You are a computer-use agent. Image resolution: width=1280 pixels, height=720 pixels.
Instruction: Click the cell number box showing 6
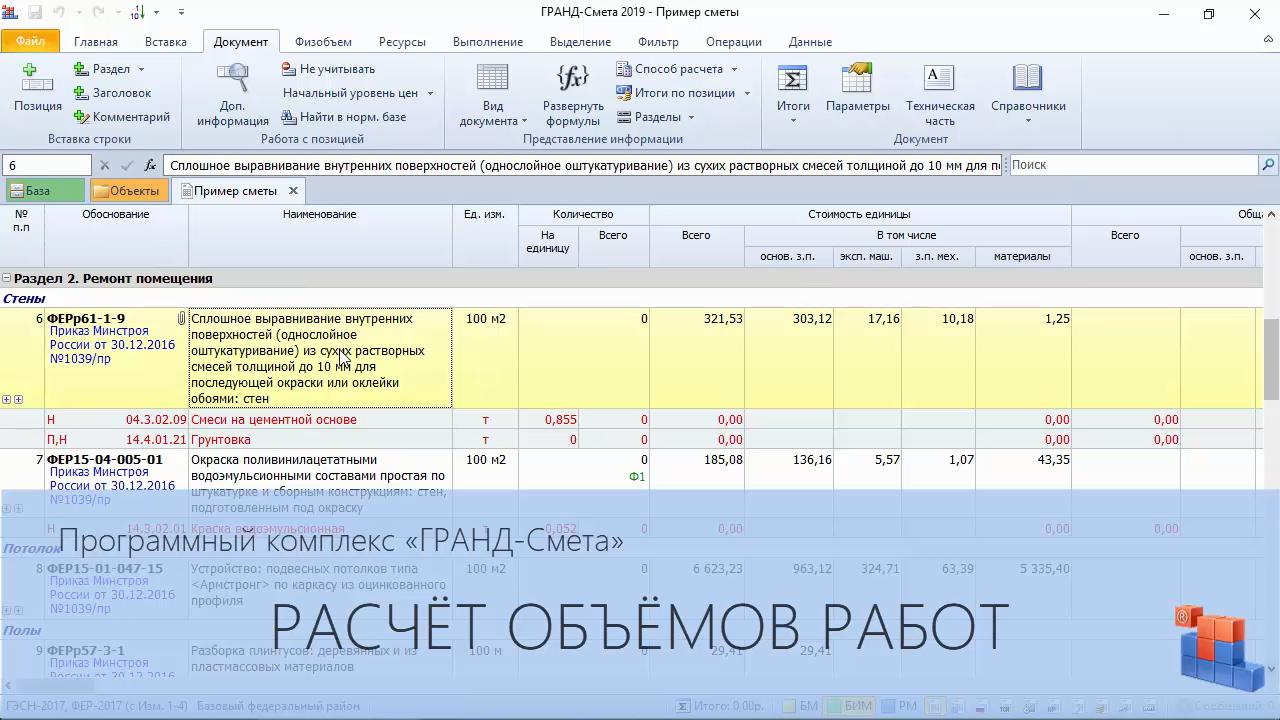46,165
